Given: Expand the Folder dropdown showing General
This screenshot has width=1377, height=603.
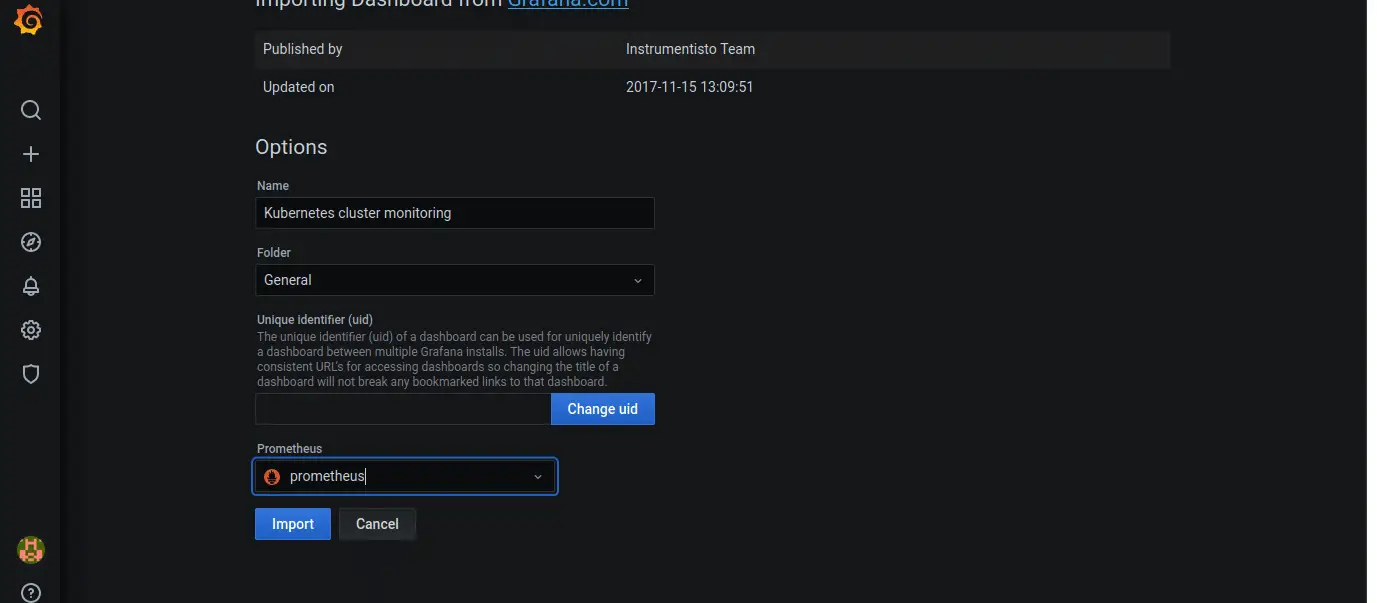Looking at the screenshot, I should [453, 280].
